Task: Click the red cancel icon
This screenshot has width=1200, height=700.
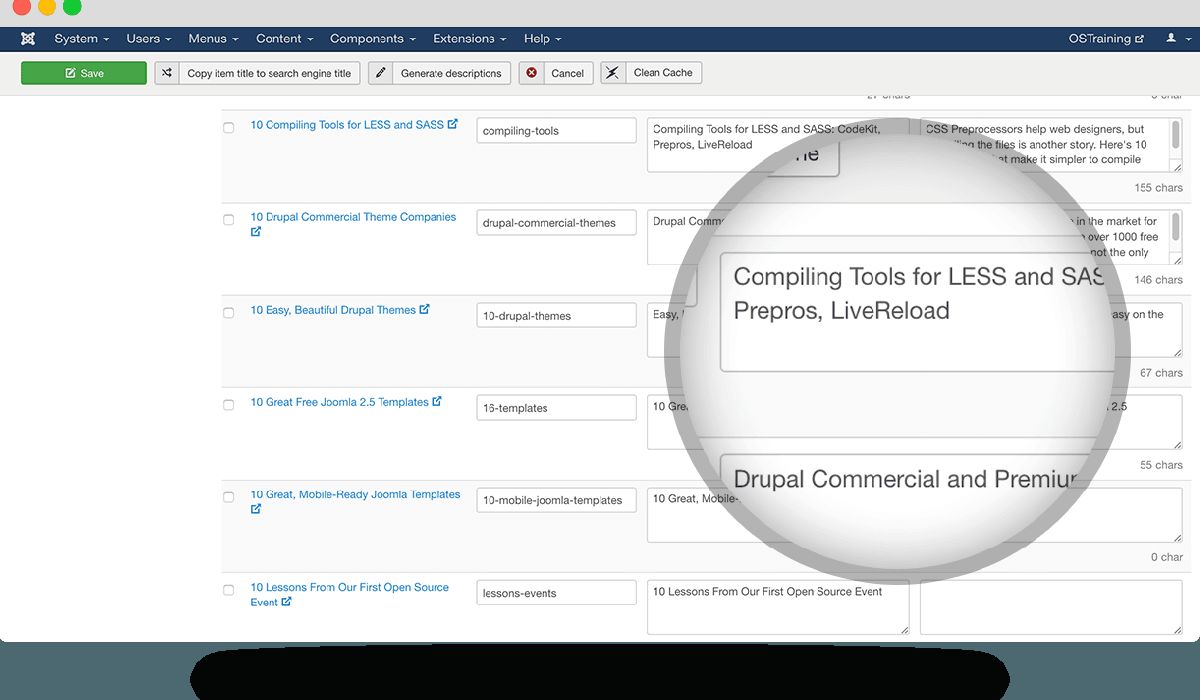Action: point(531,73)
